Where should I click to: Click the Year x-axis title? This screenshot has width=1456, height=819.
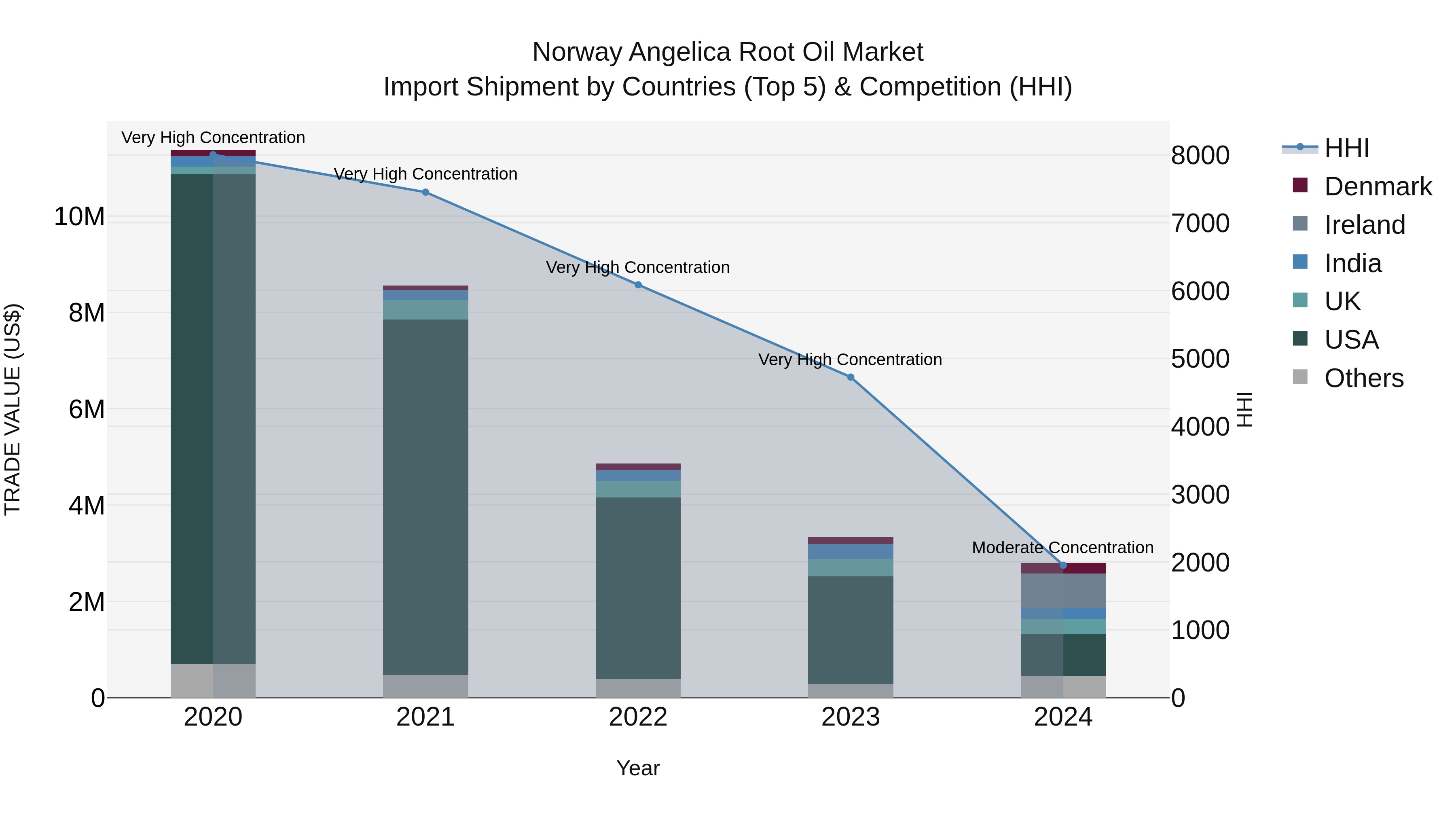click(638, 768)
